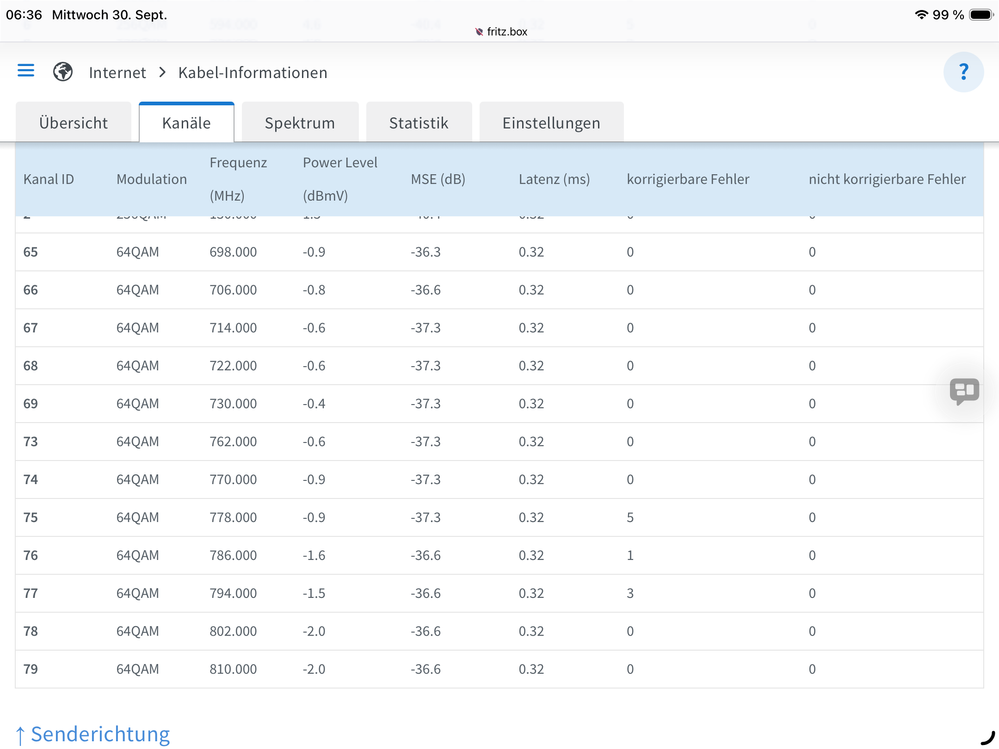Viewport: 999px width, 749px height.
Task: Click the MSE (dB) column header
Action: [x=438, y=179]
